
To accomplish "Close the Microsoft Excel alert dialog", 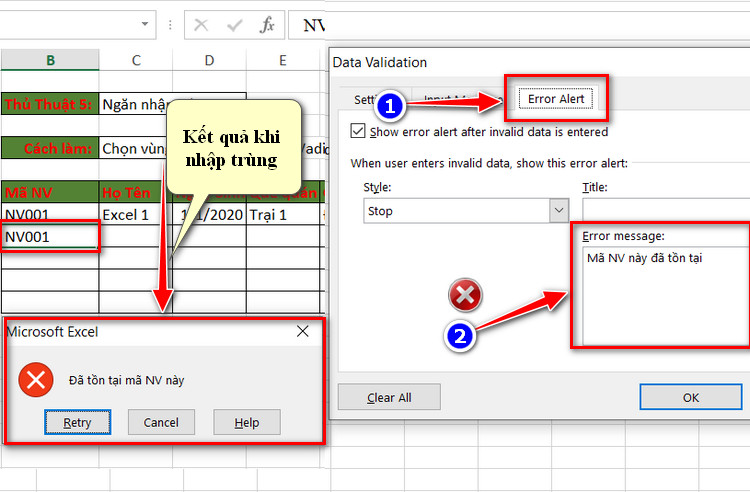I will (302, 331).
